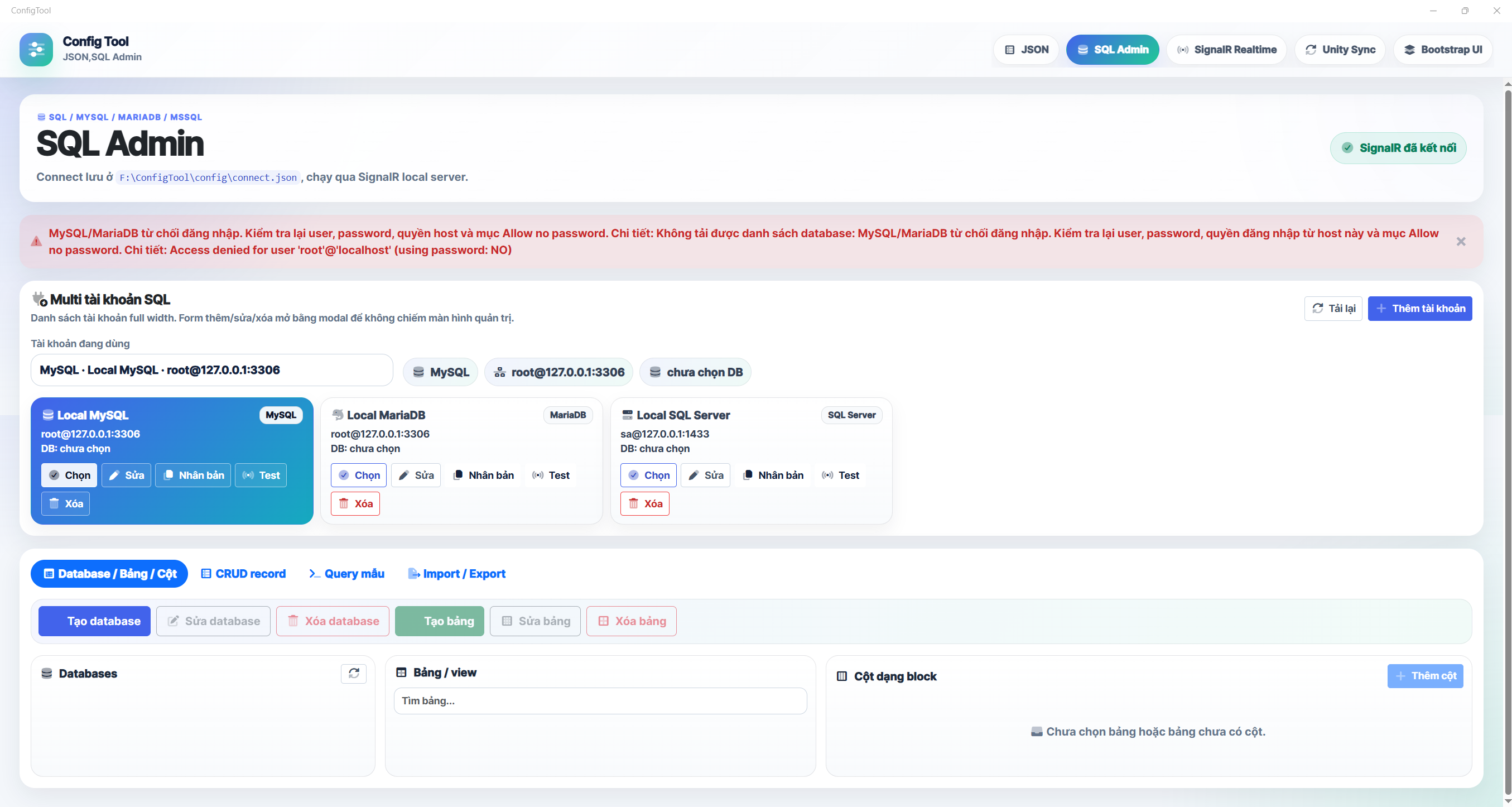Click Sửa pencil on Local MariaDB card

[416, 475]
